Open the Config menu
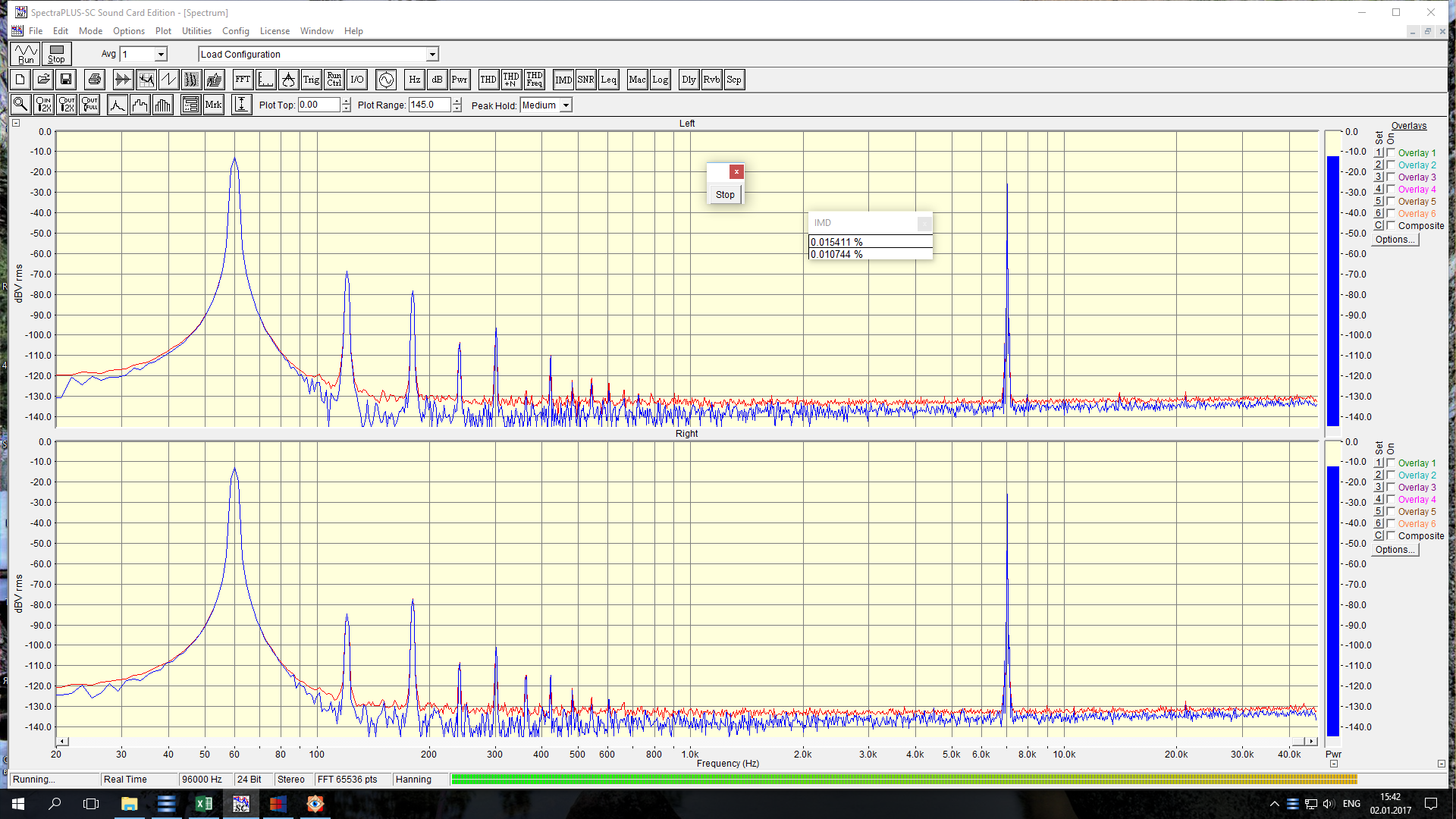Screen dimensions: 1456x819 point(235,31)
